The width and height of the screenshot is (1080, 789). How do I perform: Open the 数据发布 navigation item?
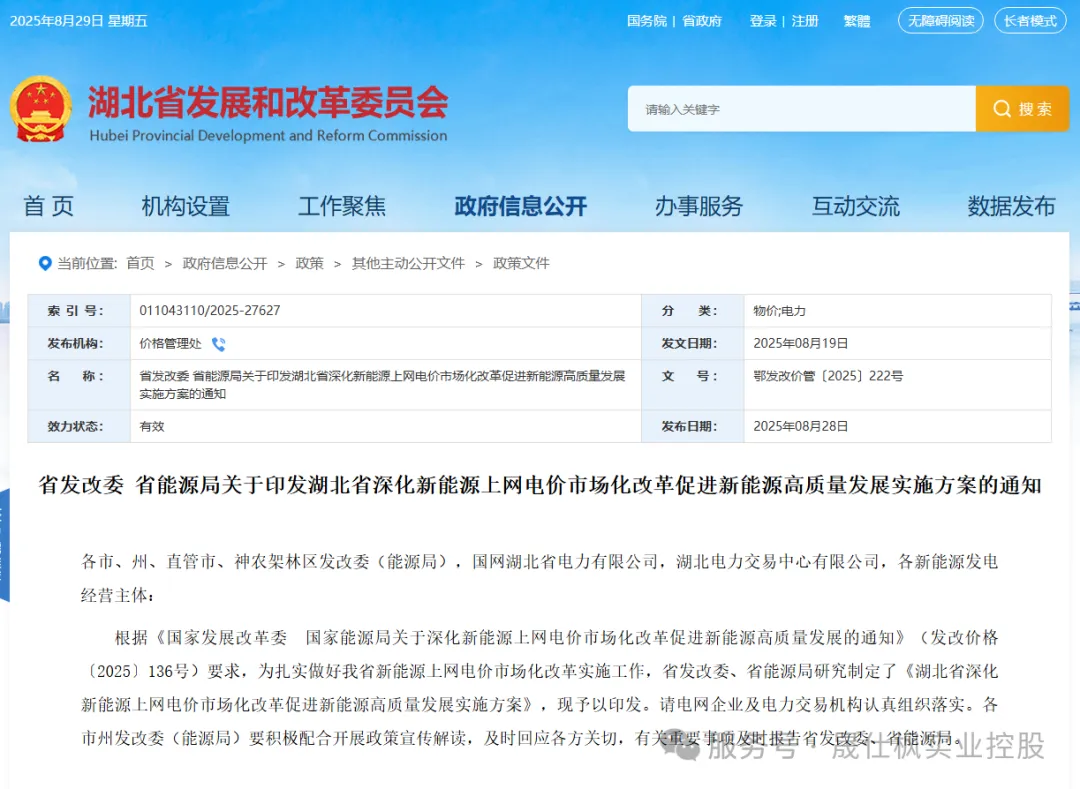point(1011,206)
